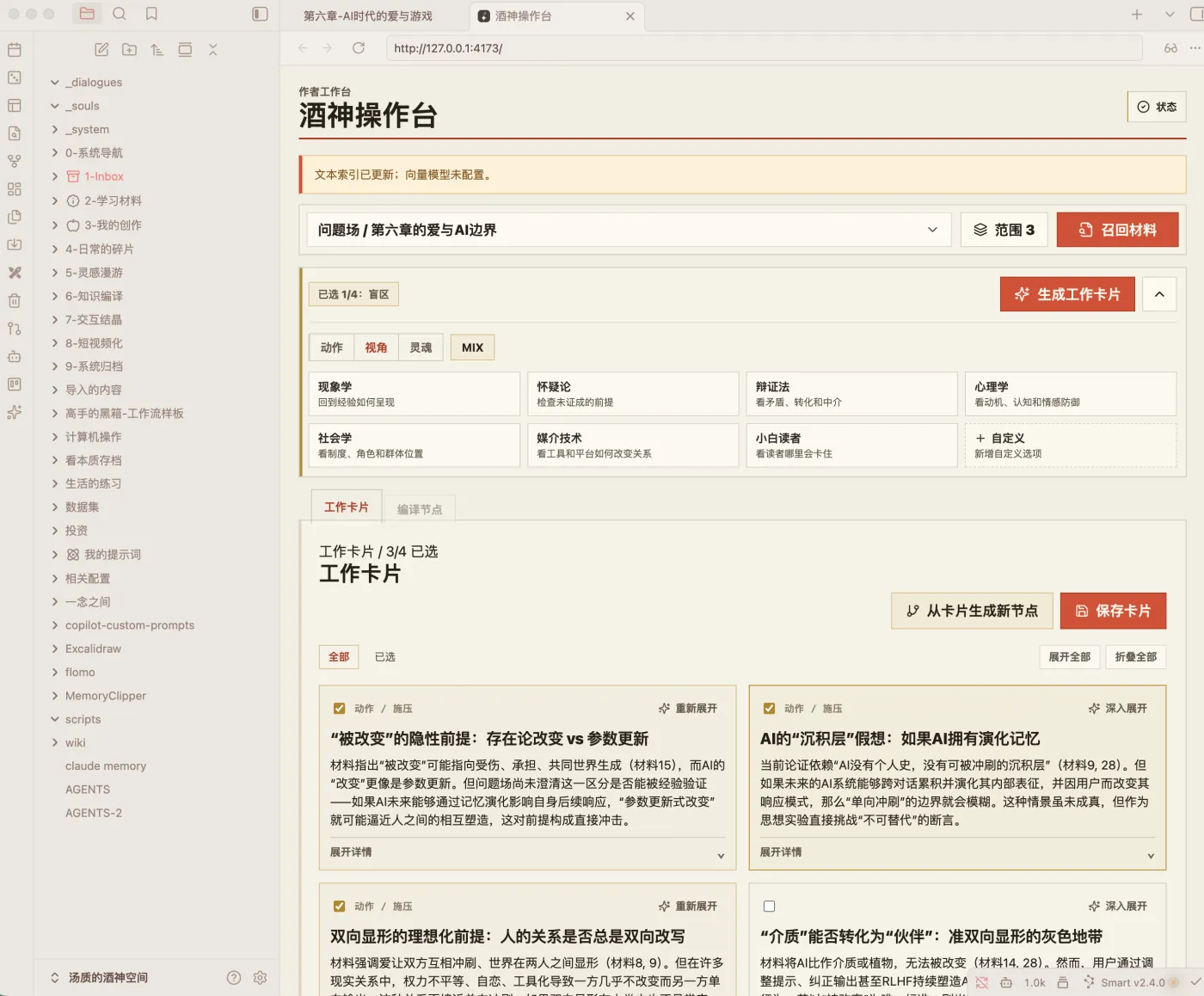Collapse the selection panel with chevron-up button
1204x996 pixels.
1159,294
